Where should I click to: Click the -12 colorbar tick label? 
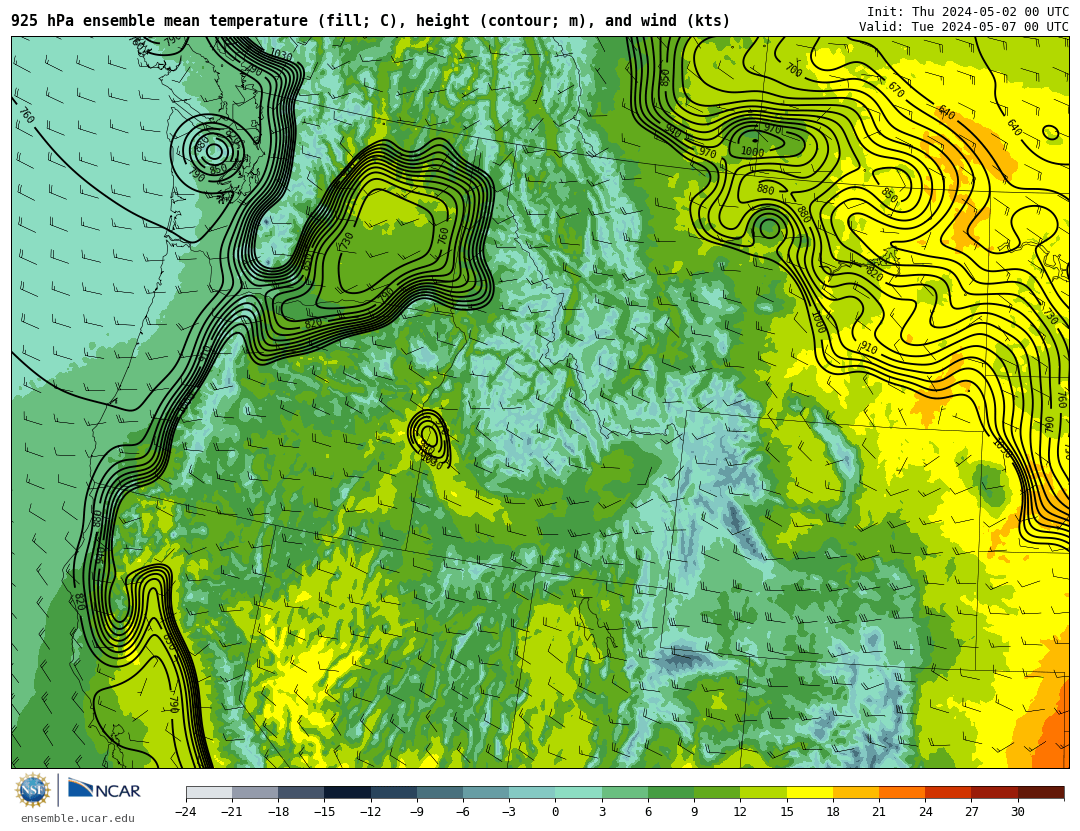click(371, 812)
